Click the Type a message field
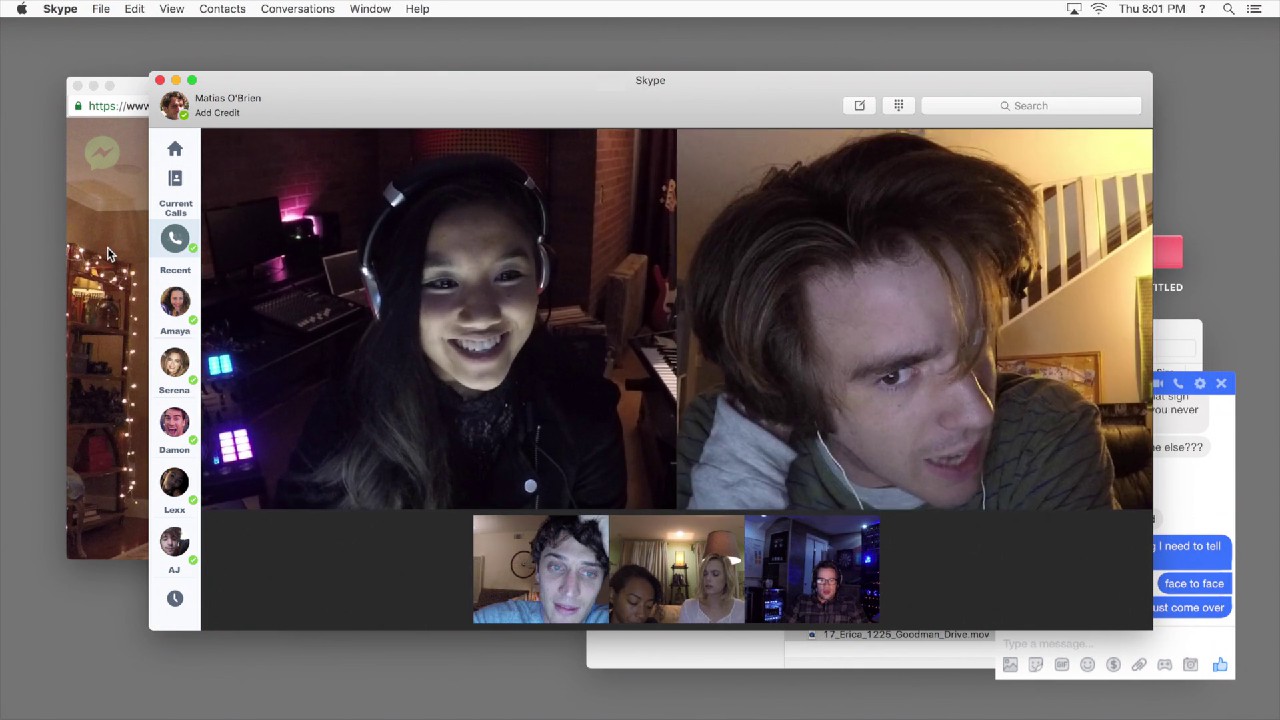Screen dimensions: 1280x720 pos(1115,643)
